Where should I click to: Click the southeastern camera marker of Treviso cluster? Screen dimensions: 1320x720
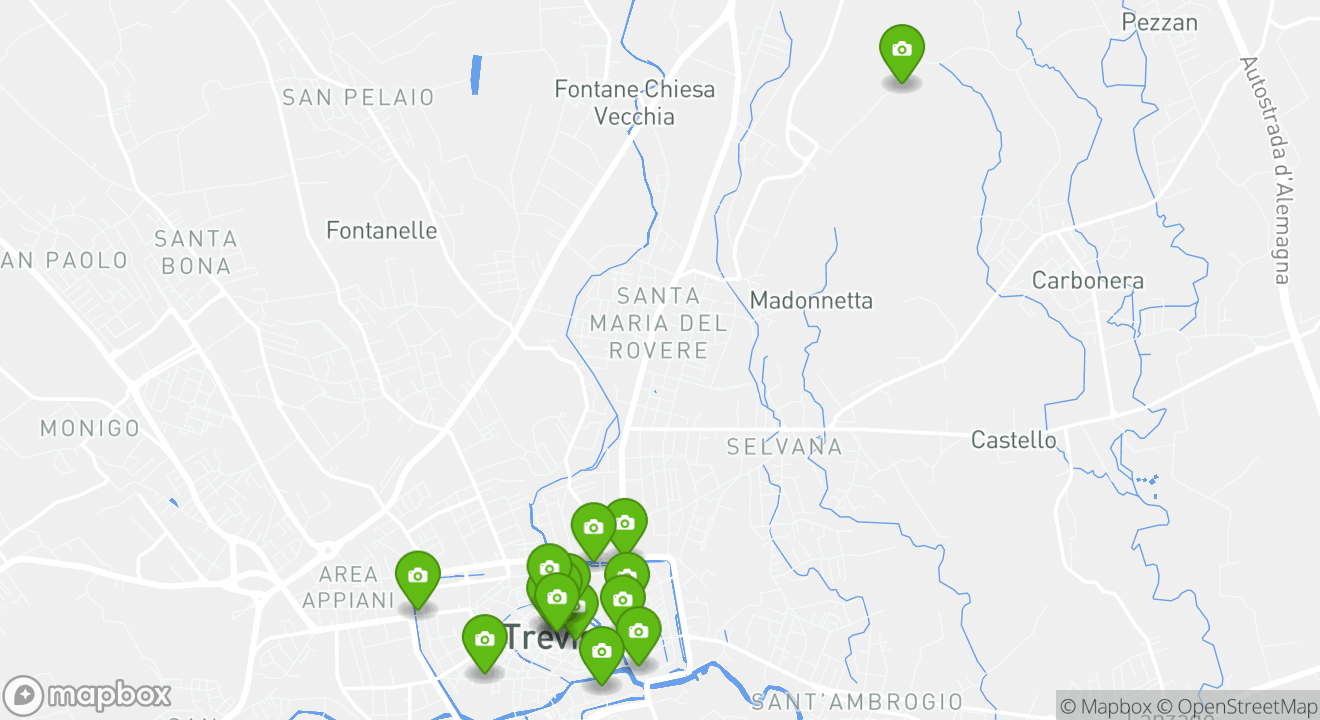click(638, 635)
